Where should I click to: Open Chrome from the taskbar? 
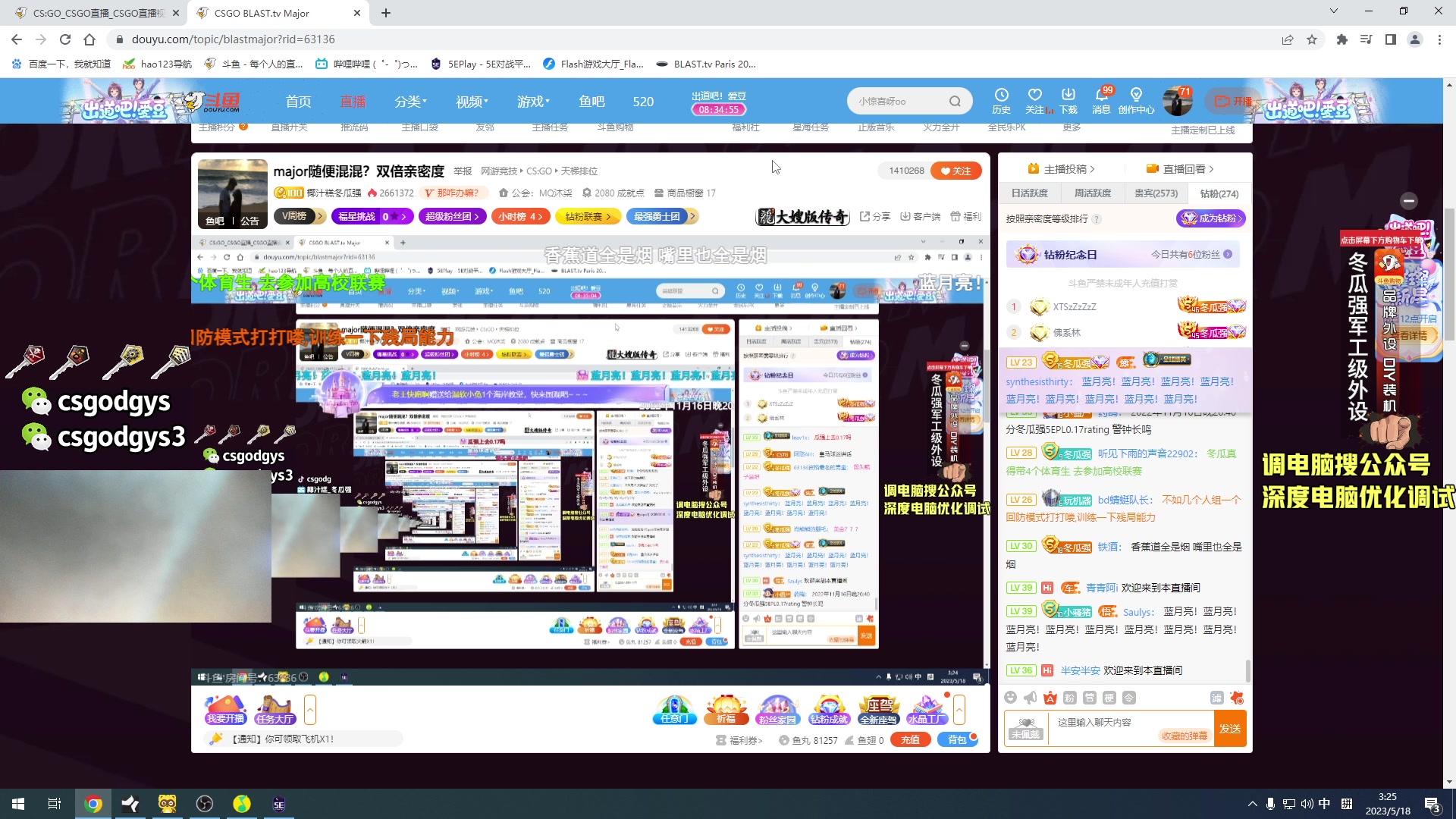click(x=93, y=804)
